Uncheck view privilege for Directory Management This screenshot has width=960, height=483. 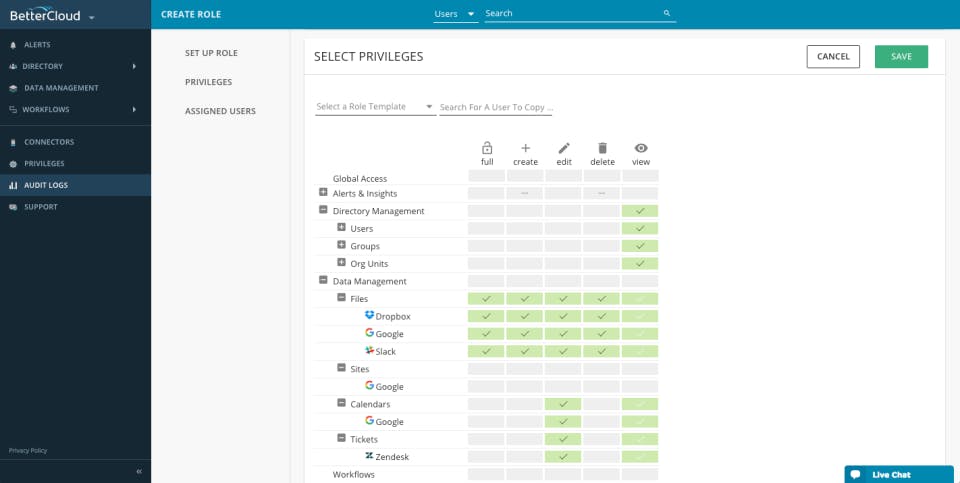point(640,211)
